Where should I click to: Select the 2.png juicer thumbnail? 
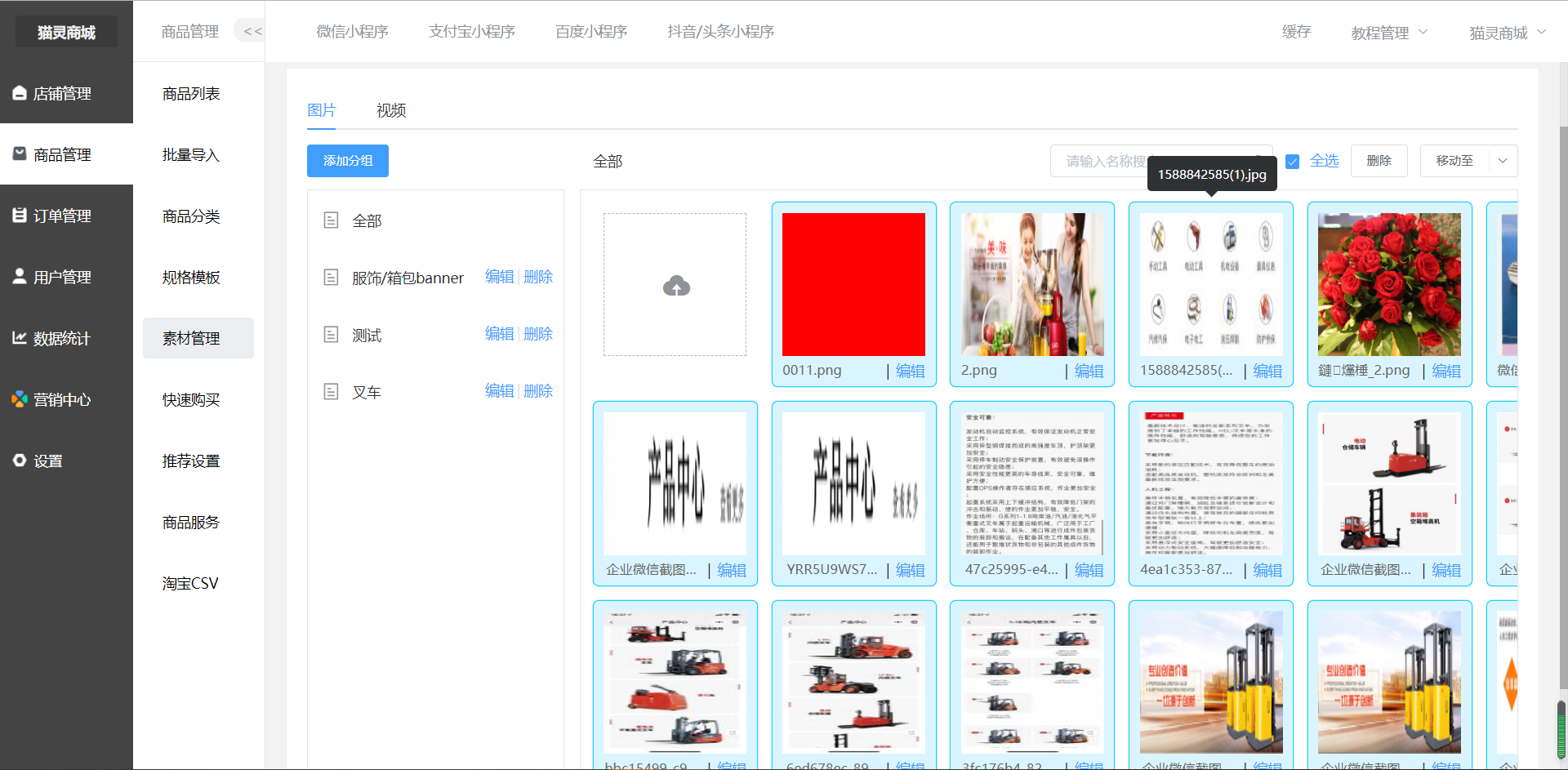click(1032, 284)
